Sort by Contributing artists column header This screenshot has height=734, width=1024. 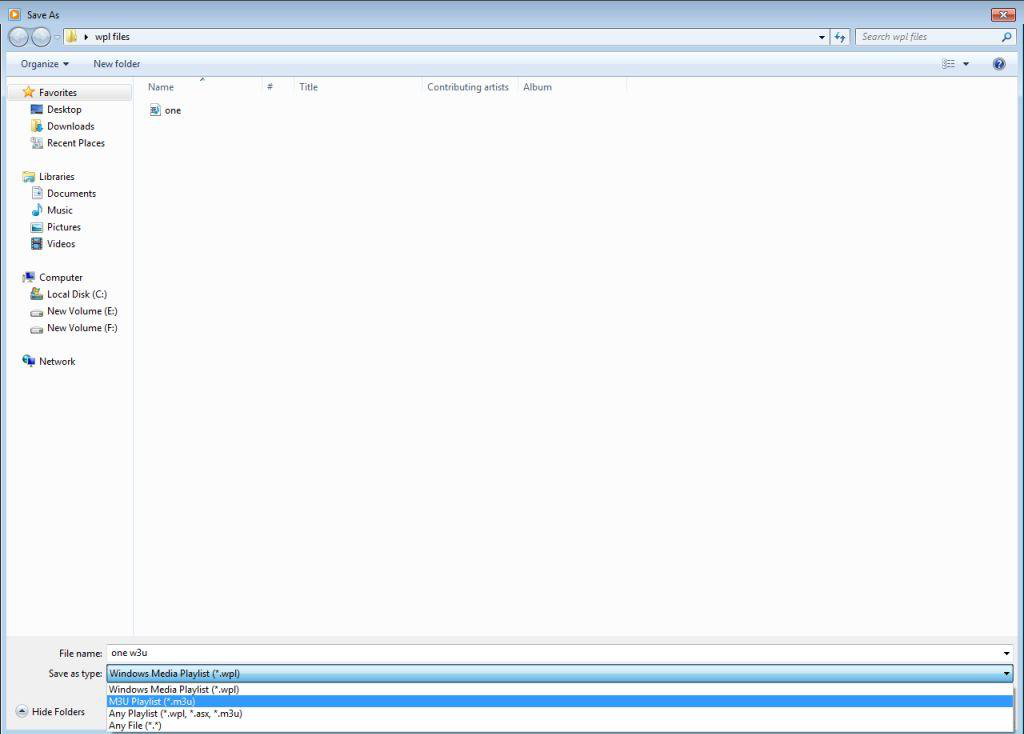click(x=470, y=87)
